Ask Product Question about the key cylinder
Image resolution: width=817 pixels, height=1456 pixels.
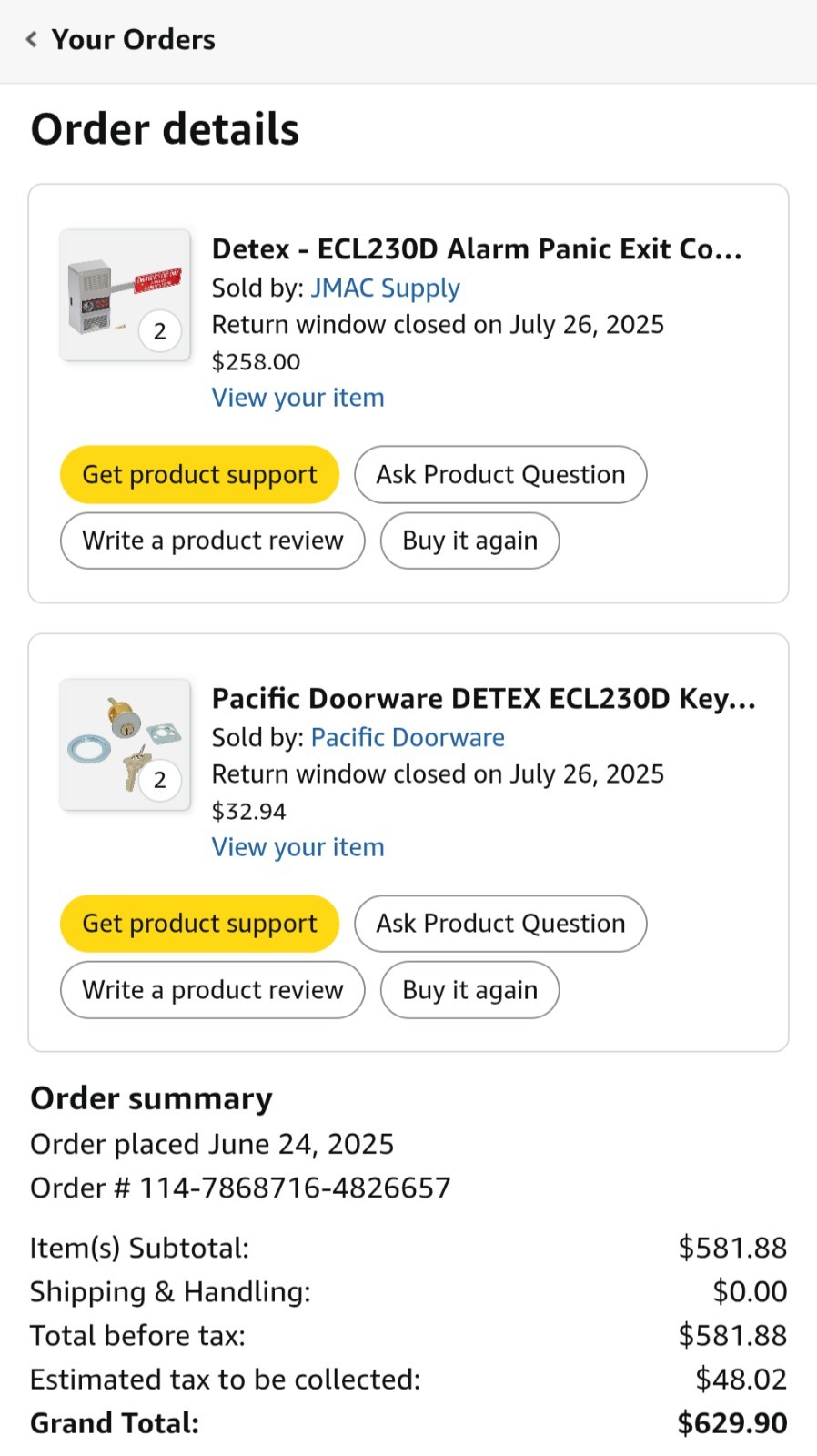point(500,924)
